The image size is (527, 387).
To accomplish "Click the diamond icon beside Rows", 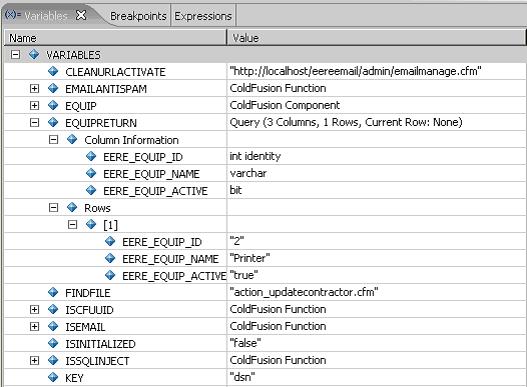I will (x=72, y=207).
